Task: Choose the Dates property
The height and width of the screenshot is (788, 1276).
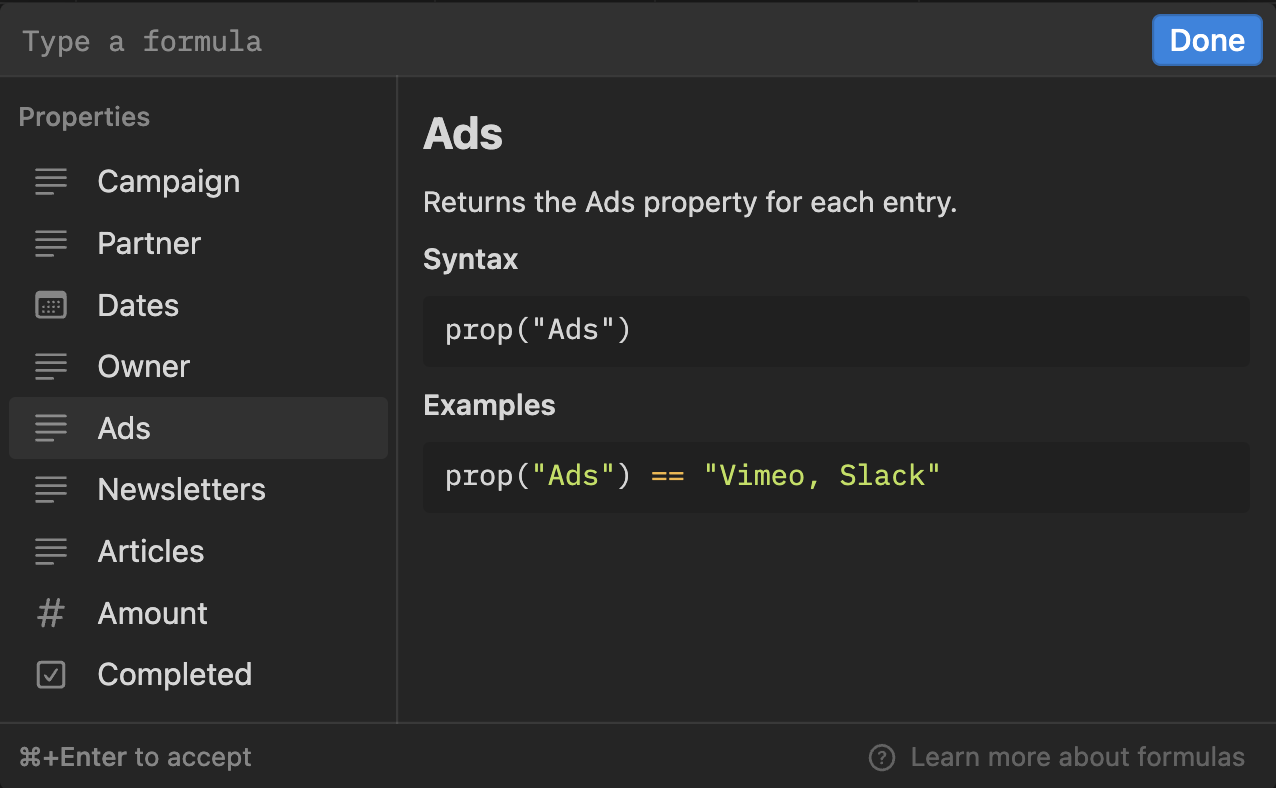Action: point(198,305)
